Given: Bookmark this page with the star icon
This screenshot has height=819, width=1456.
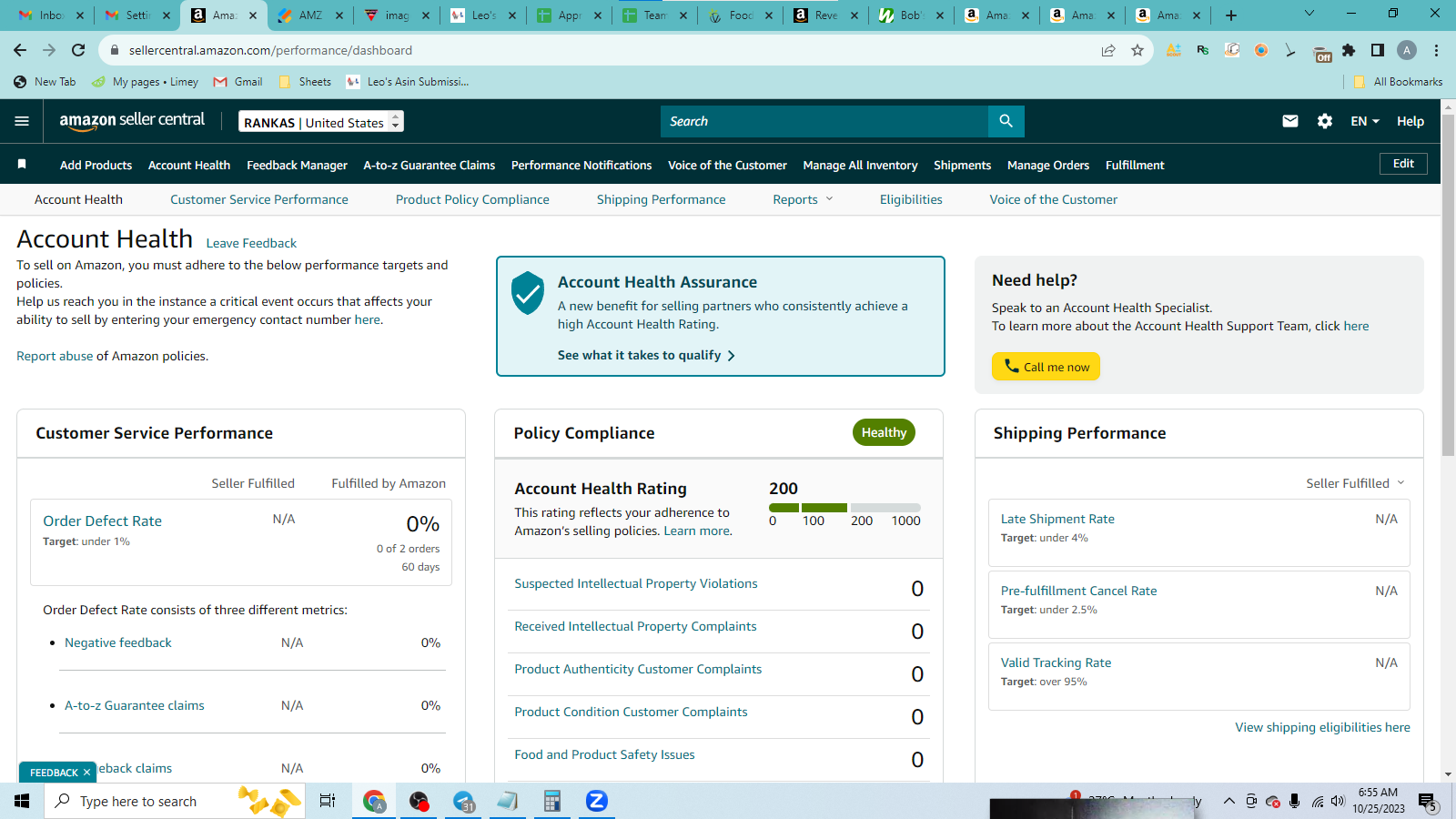Looking at the screenshot, I should point(1137,50).
